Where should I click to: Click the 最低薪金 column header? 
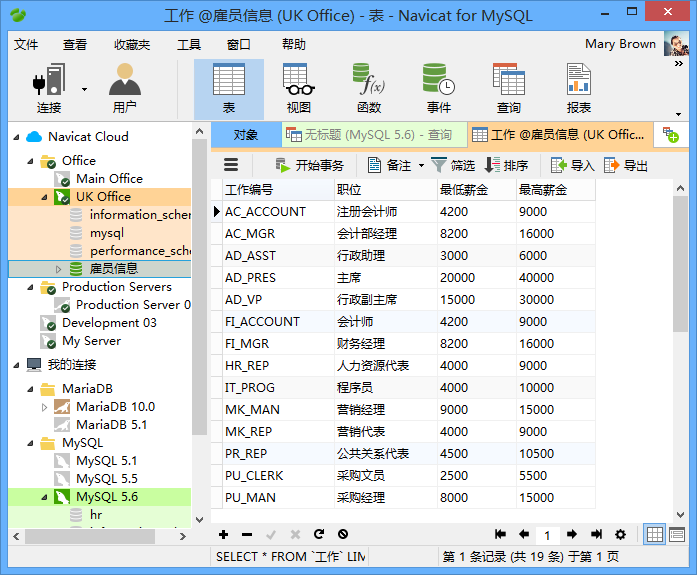point(476,190)
